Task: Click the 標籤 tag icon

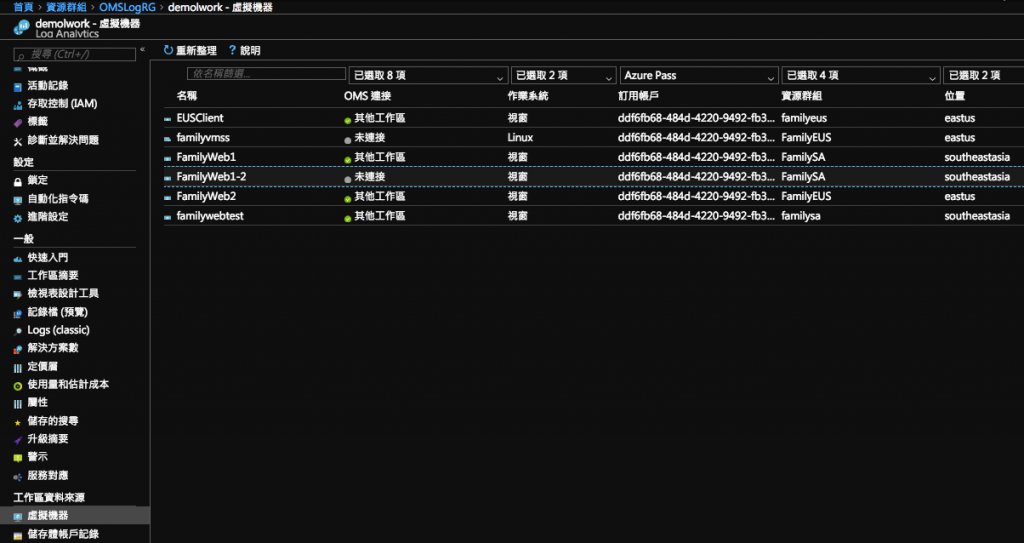Action: 18,122
